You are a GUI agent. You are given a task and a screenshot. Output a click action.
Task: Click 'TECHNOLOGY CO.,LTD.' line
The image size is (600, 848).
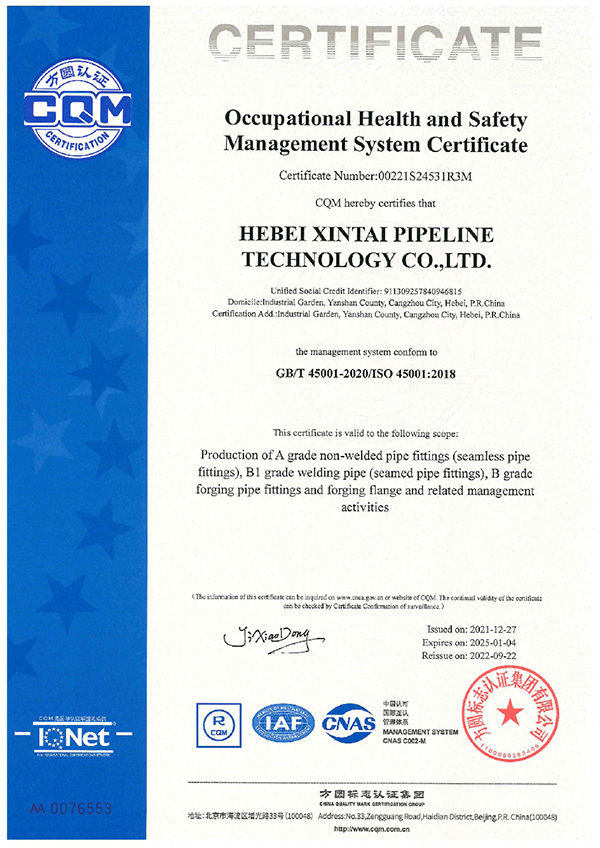tap(366, 260)
